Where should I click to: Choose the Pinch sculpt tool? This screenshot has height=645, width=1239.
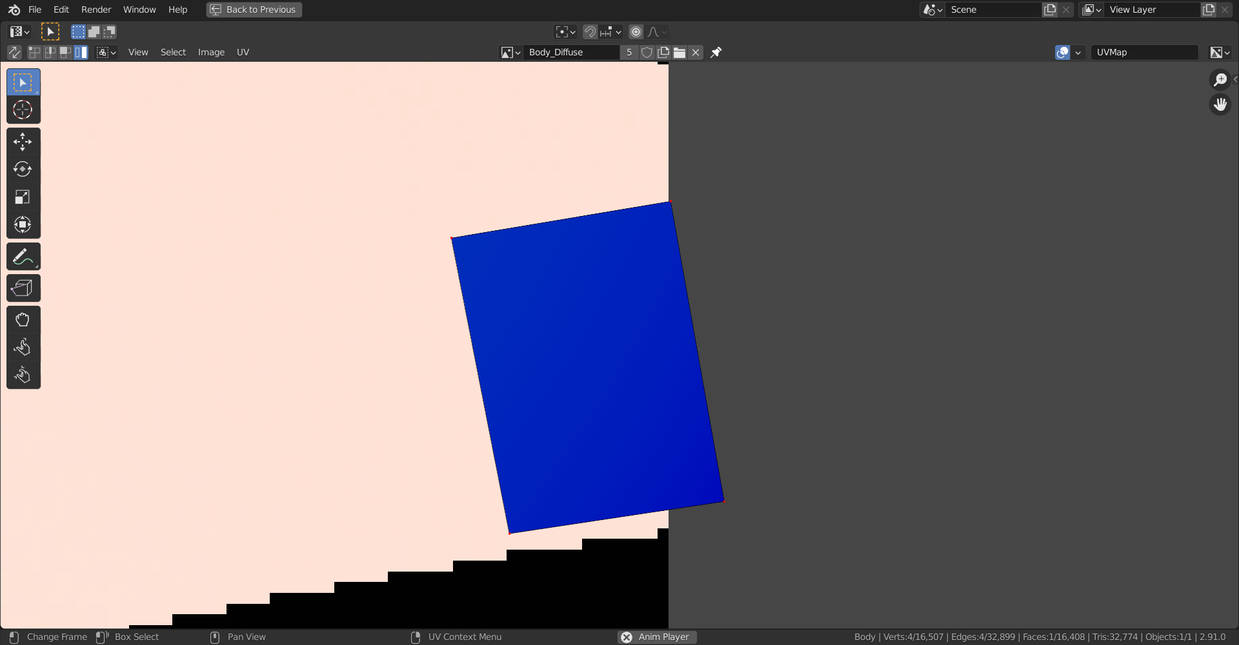coord(23,375)
